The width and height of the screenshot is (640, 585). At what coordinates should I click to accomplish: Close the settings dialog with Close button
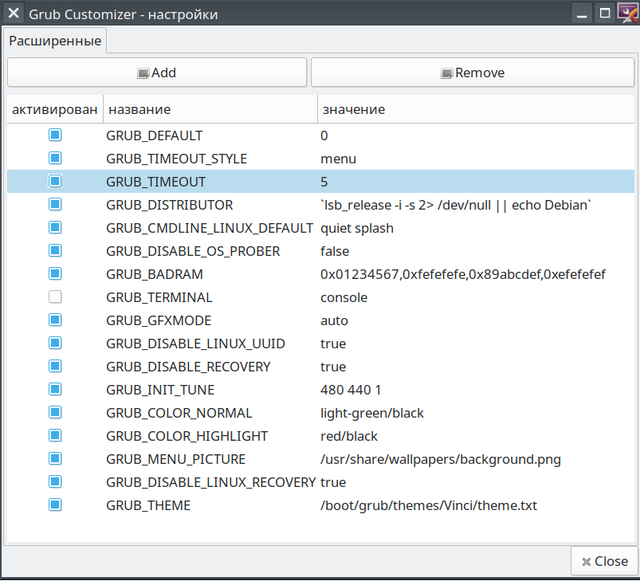604,561
